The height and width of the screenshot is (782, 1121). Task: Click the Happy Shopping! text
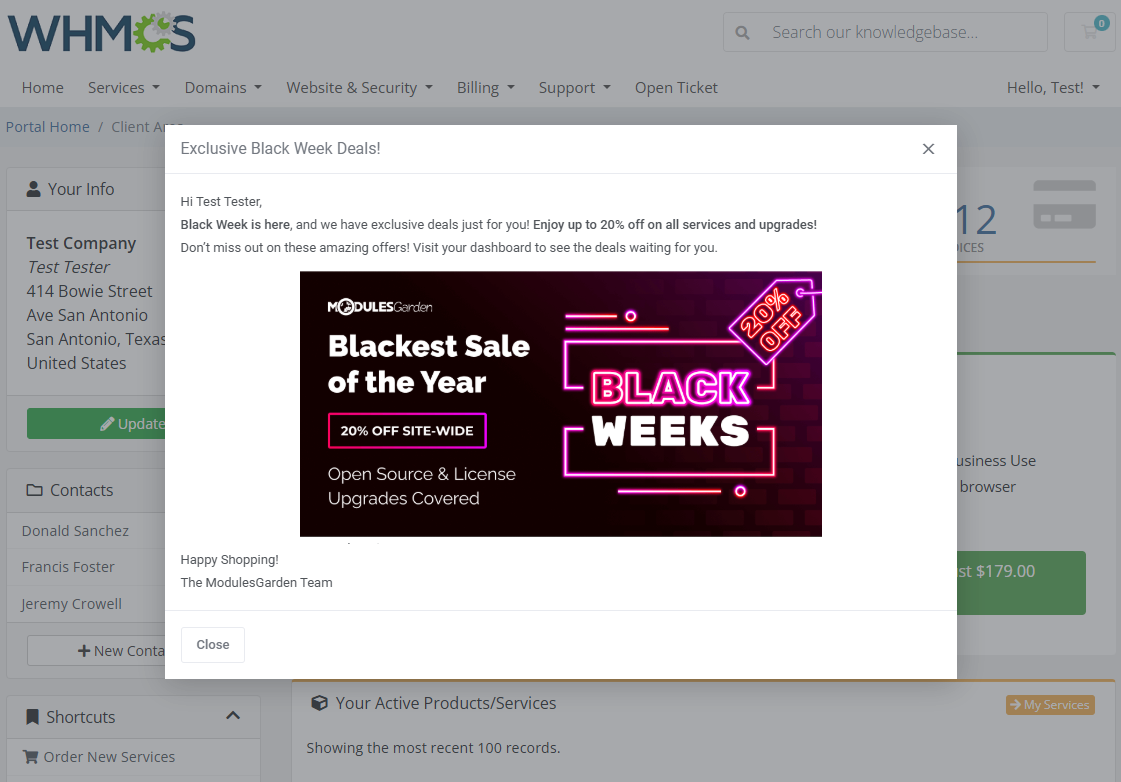pos(229,560)
